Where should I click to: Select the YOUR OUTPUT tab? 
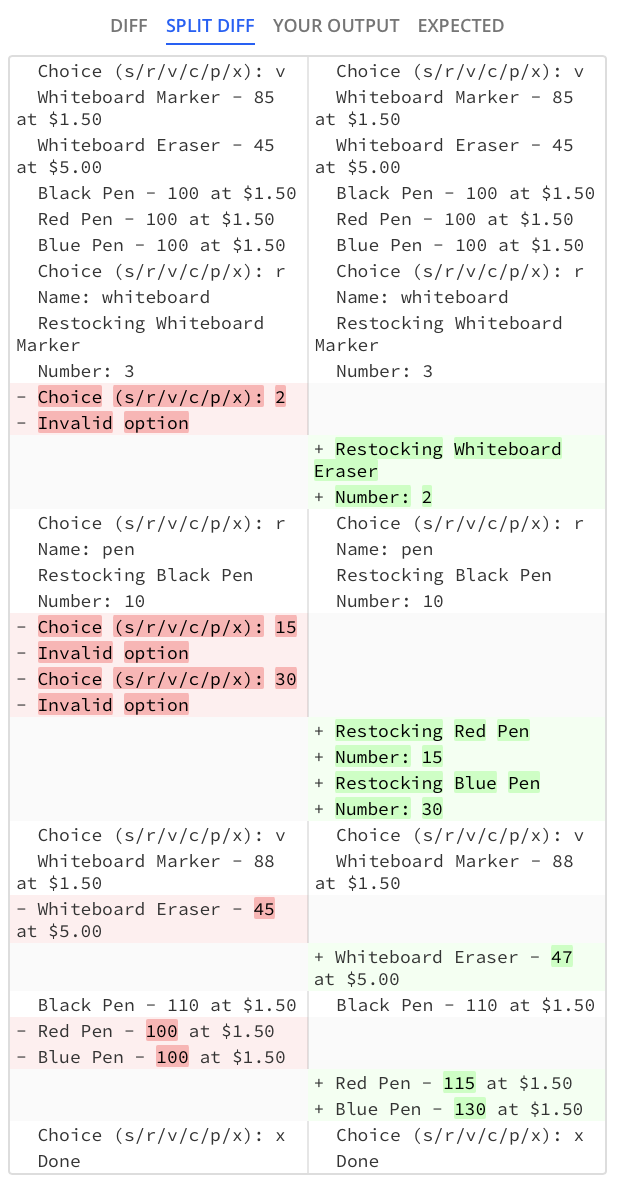coord(335,26)
